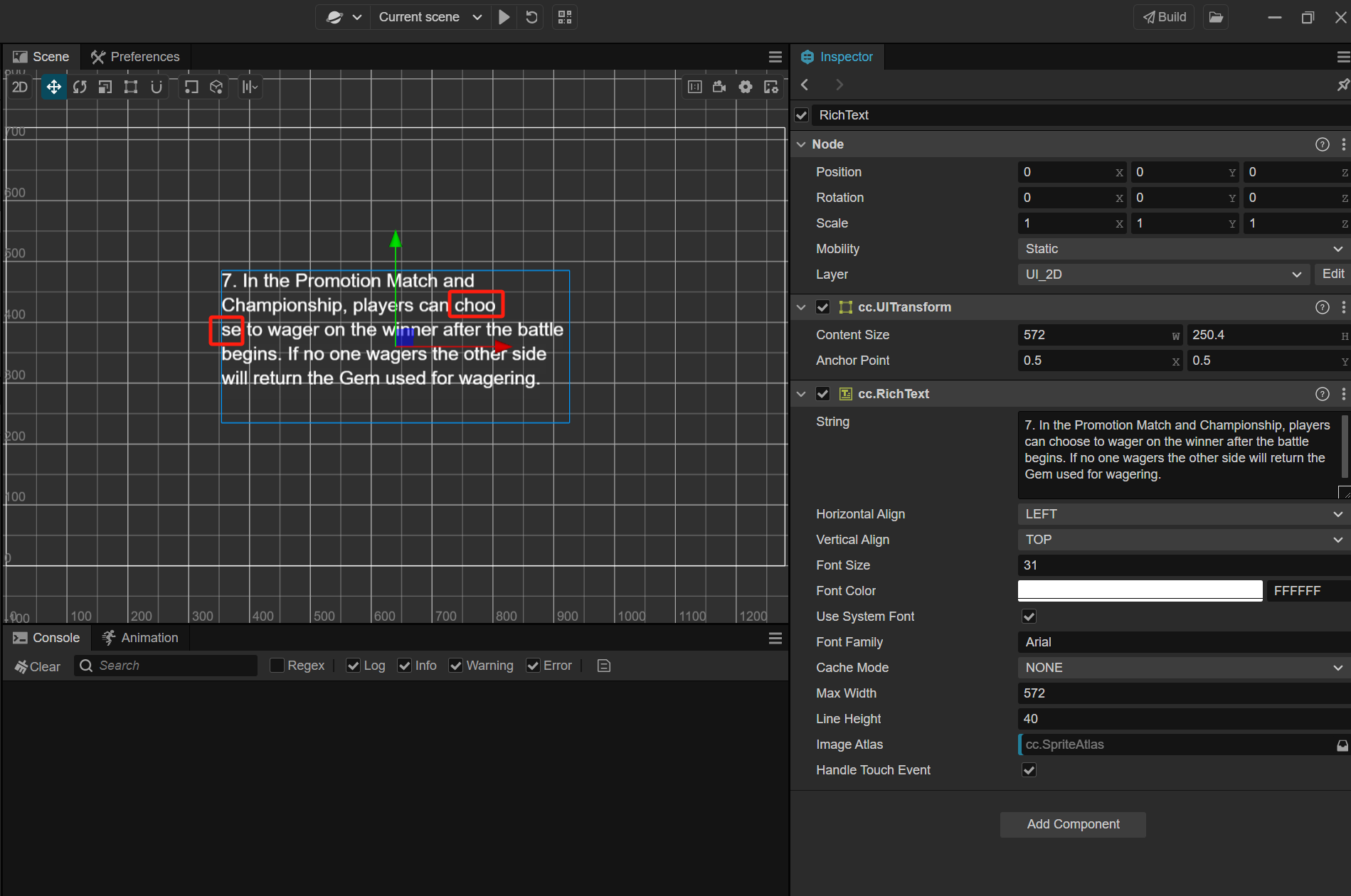Viewport: 1351px width, 896px height.
Task: Toggle Error filter checkbox
Action: (x=533, y=666)
